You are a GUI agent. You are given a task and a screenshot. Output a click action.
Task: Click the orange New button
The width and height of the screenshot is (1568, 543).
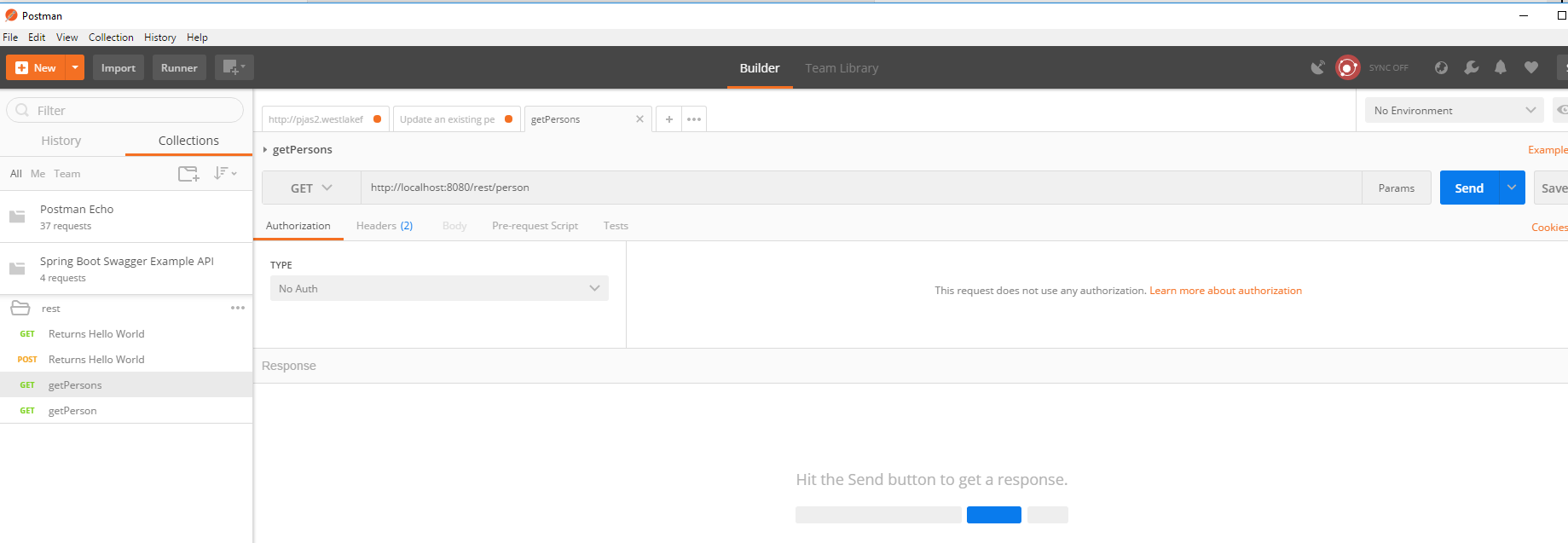[36, 67]
